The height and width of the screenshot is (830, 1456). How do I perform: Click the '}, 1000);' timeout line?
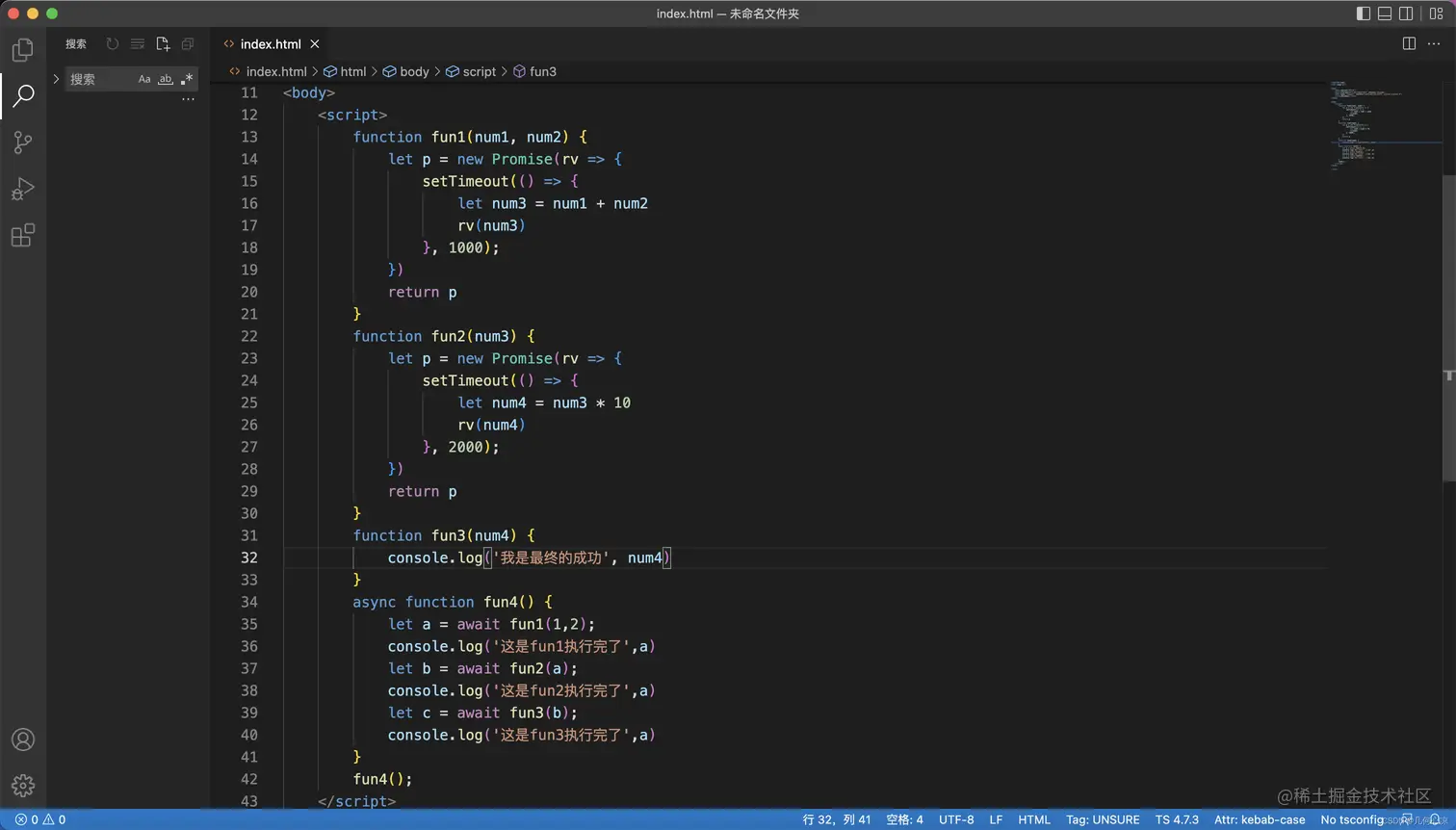point(461,247)
